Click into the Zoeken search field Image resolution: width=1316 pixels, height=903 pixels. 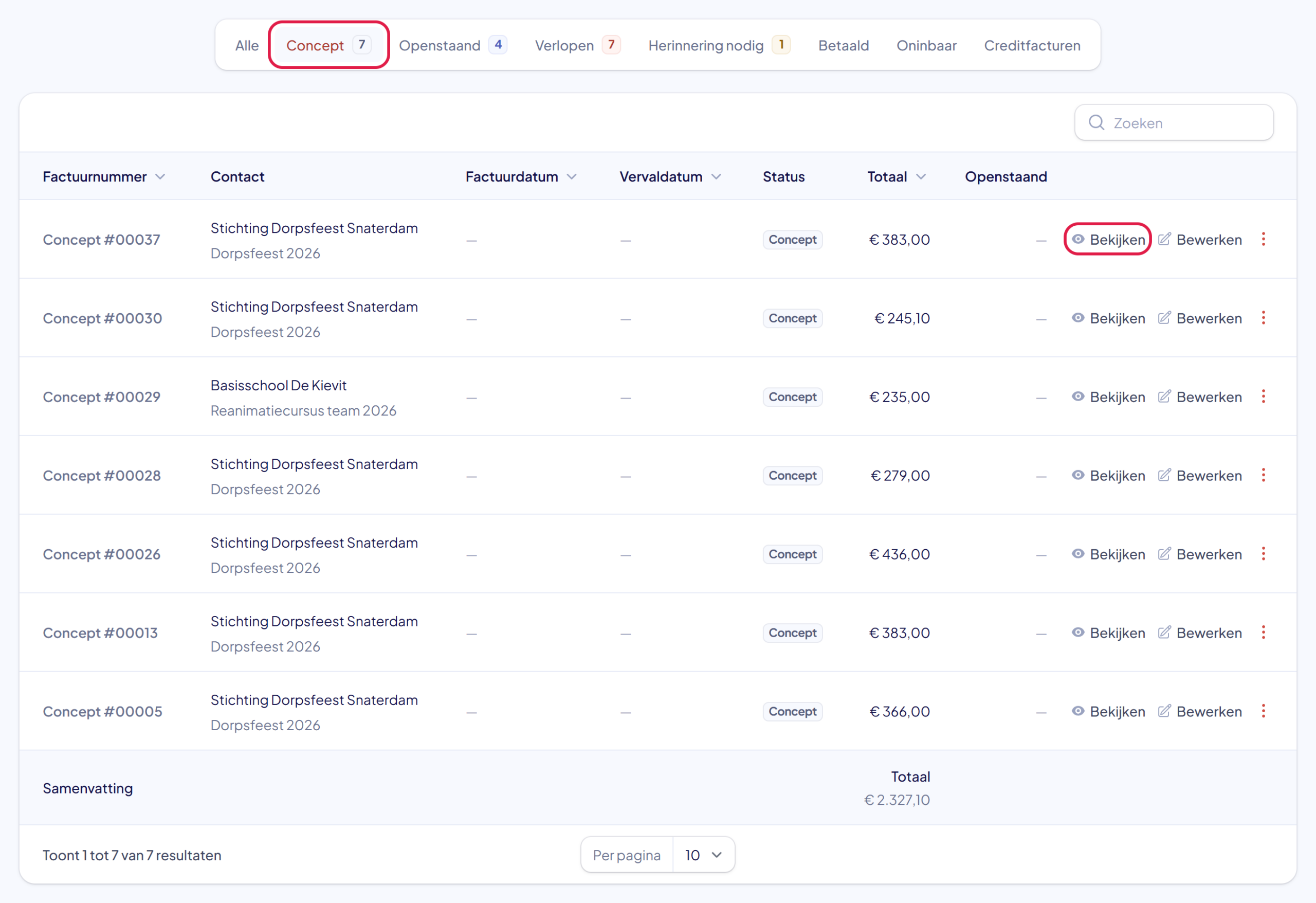pos(1174,122)
